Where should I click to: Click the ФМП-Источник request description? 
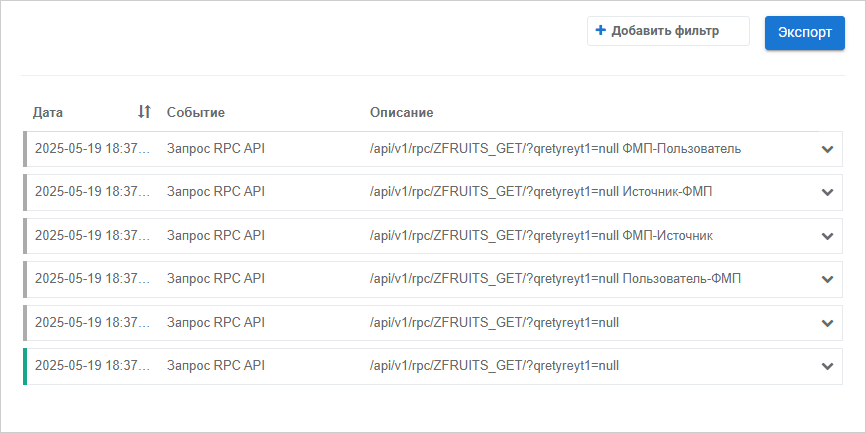(x=541, y=236)
